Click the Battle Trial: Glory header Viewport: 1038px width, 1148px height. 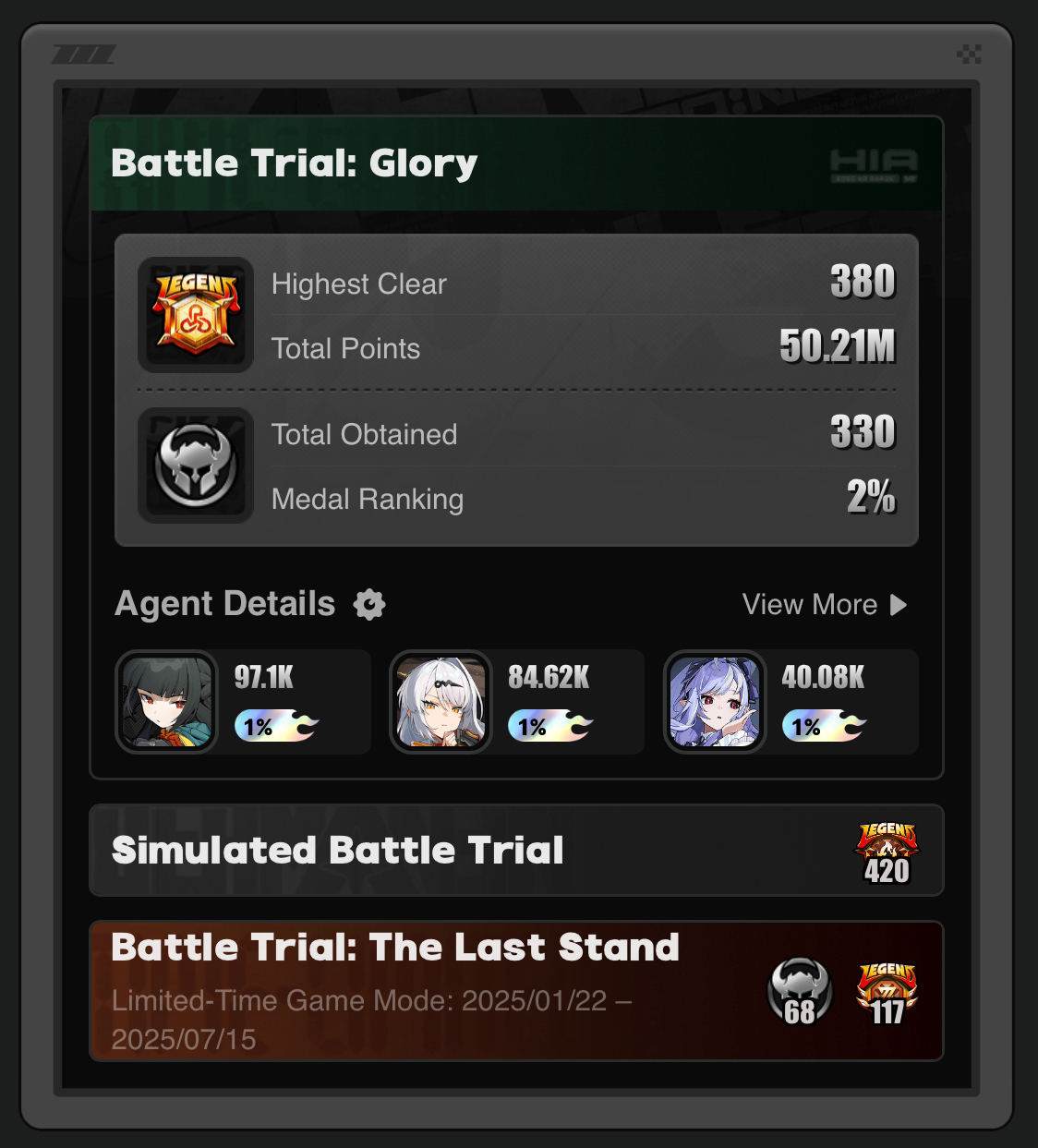tap(516, 163)
